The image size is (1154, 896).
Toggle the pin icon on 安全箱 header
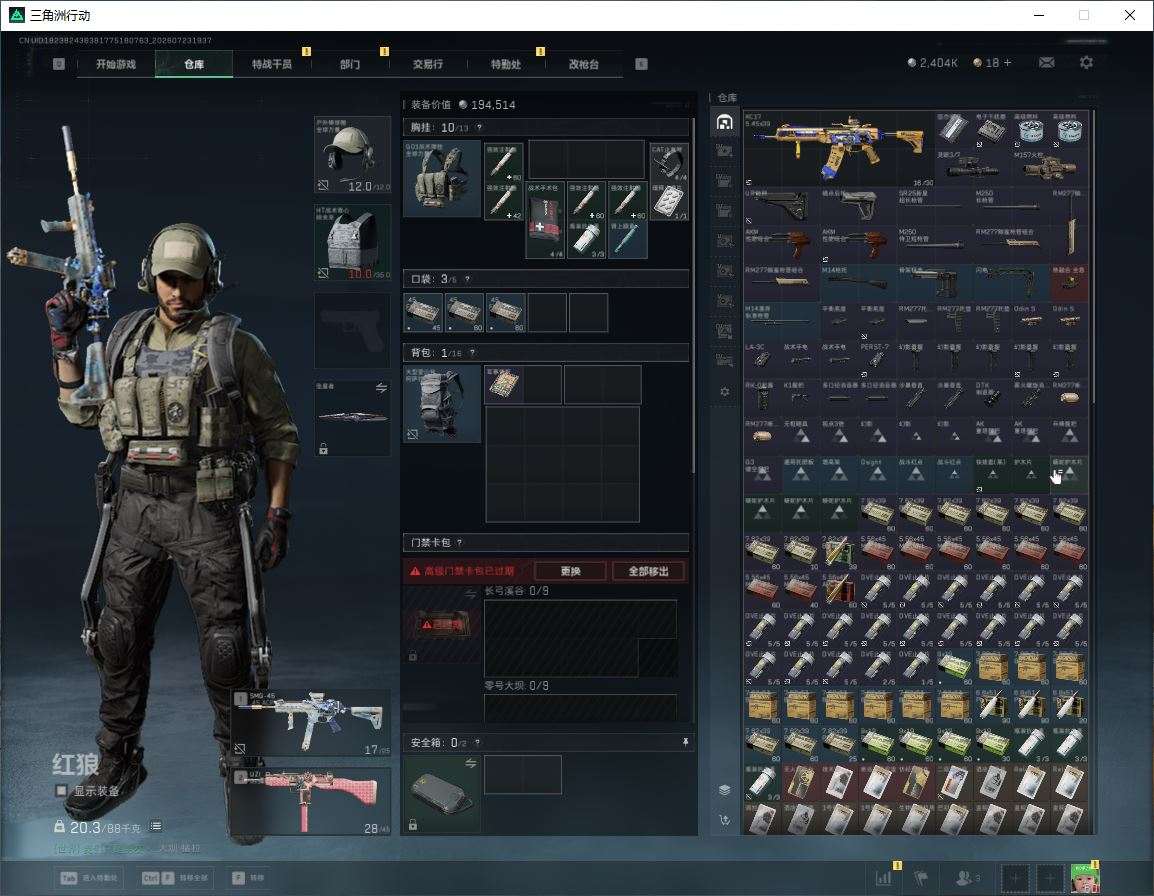coord(685,742)
